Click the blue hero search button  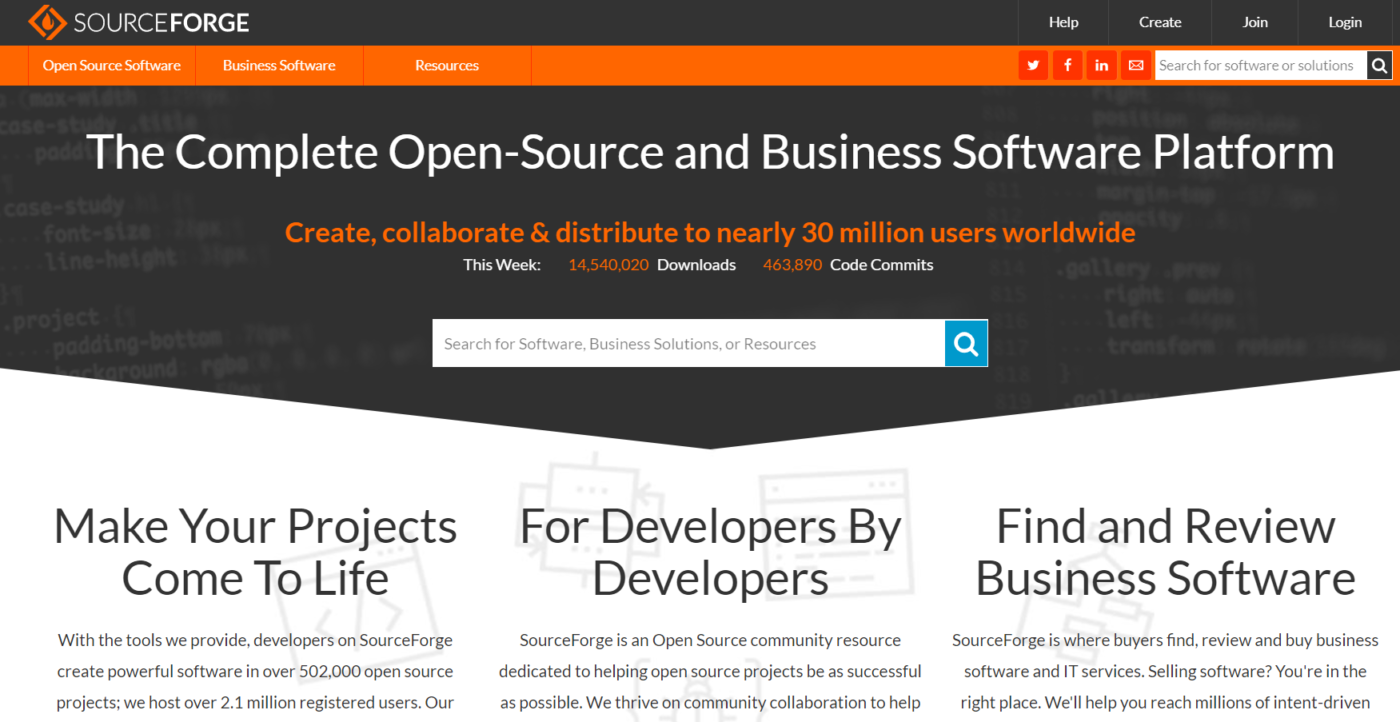(966, 343)
